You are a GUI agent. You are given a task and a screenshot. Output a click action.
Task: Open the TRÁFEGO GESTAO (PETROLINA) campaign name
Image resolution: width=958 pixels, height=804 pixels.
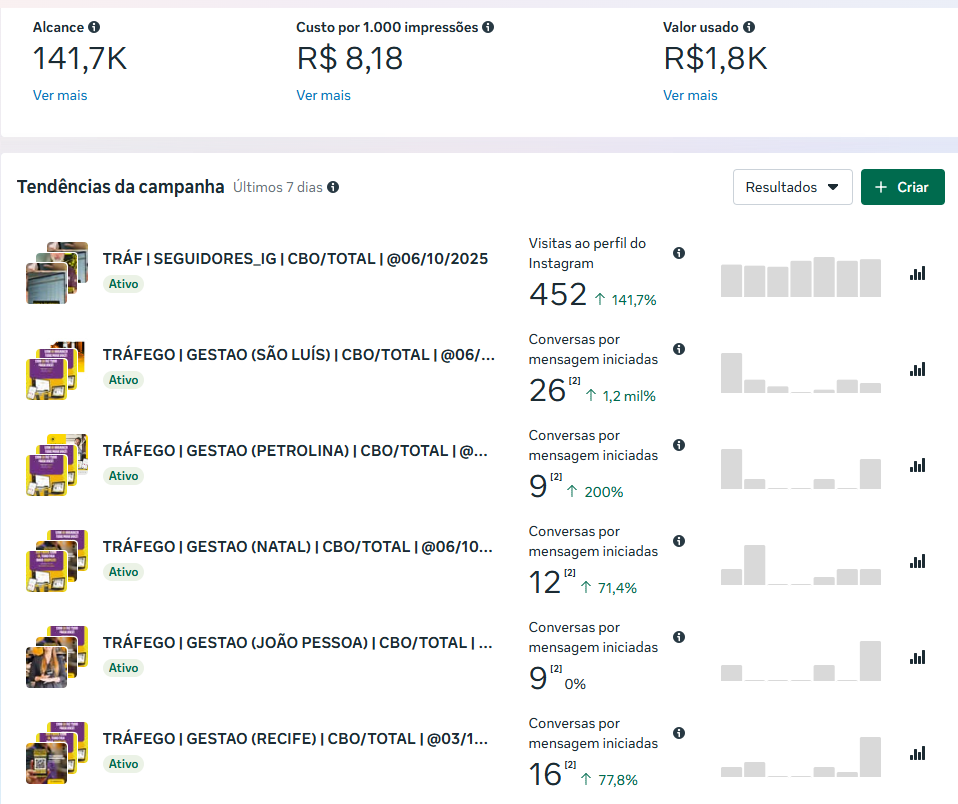coord(295,451)
